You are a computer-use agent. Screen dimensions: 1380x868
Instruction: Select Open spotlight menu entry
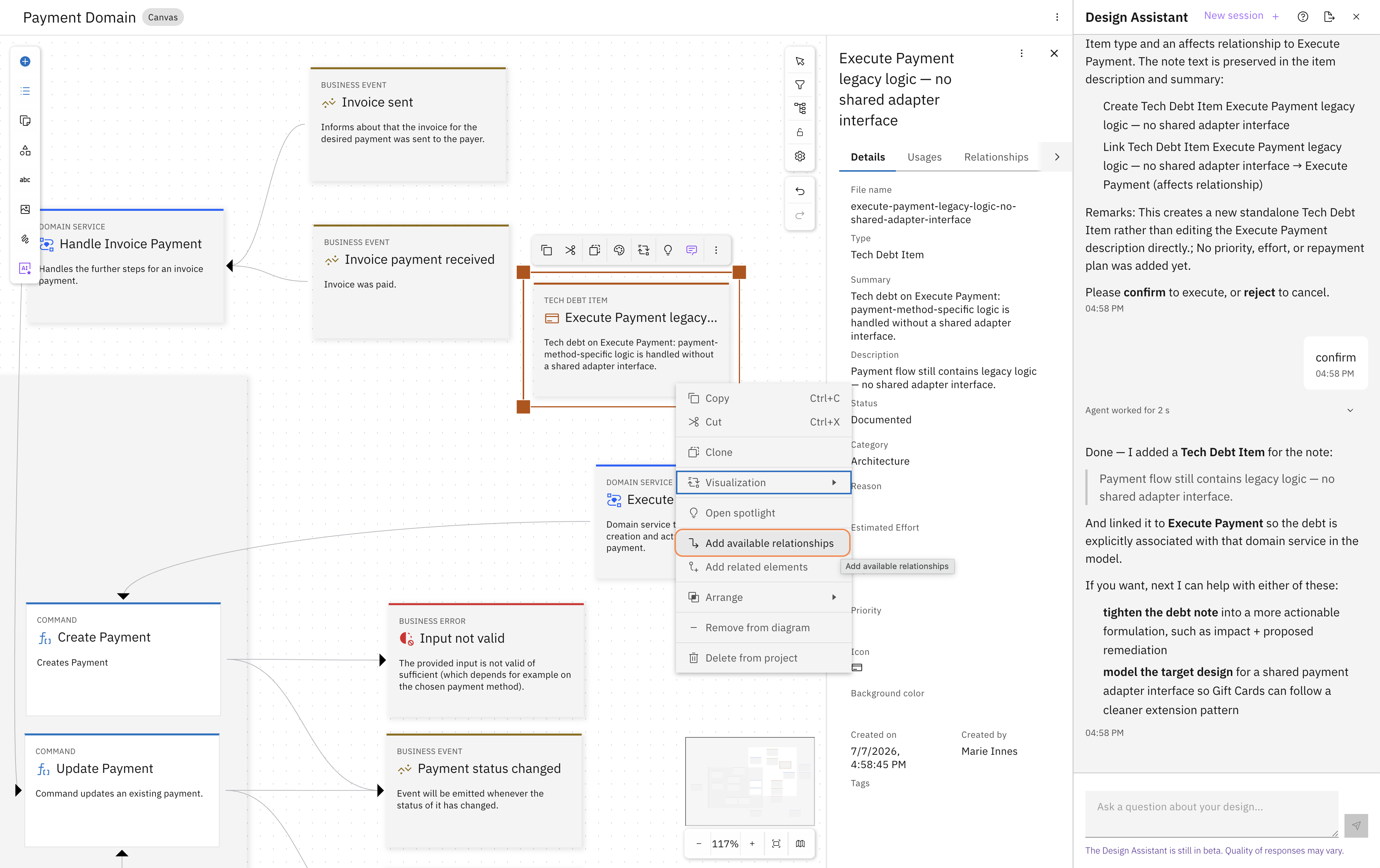763,513
